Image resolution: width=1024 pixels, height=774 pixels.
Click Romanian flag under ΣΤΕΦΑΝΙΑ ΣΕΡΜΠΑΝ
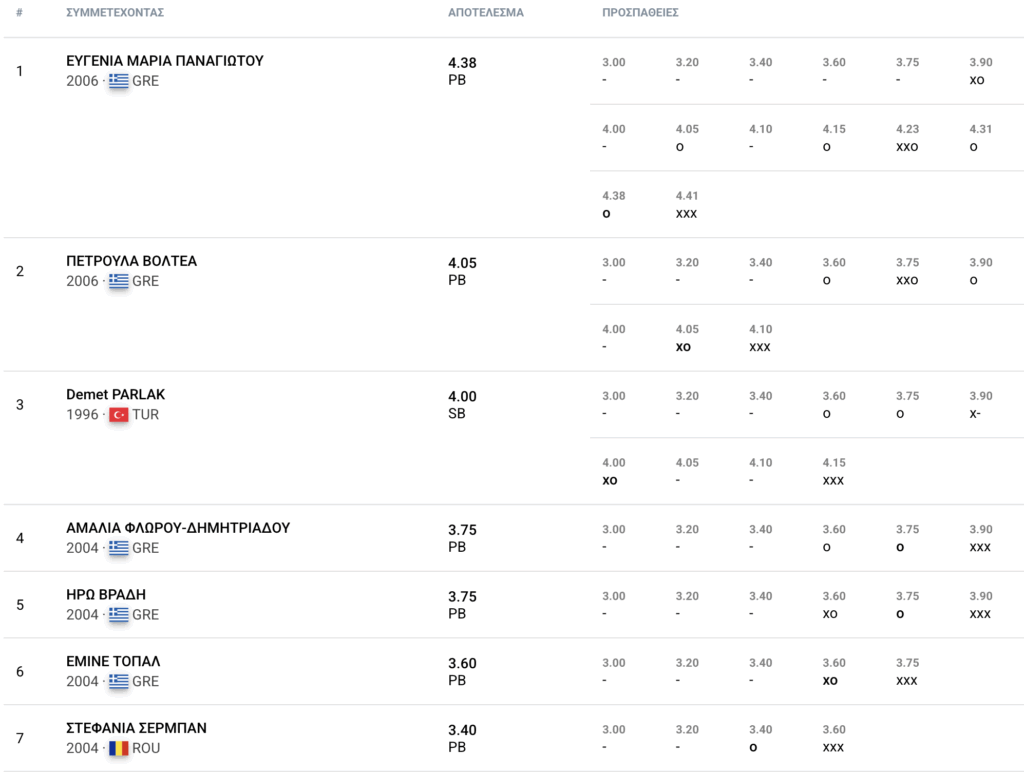pos(118,748)
